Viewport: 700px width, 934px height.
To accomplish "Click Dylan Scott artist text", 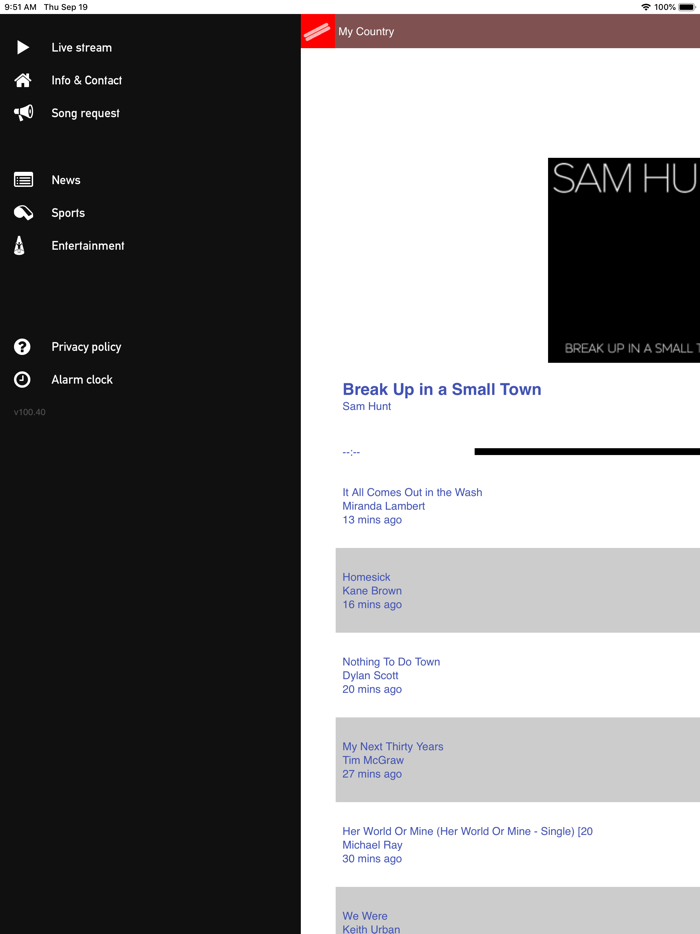I will [x=370, y=675].
